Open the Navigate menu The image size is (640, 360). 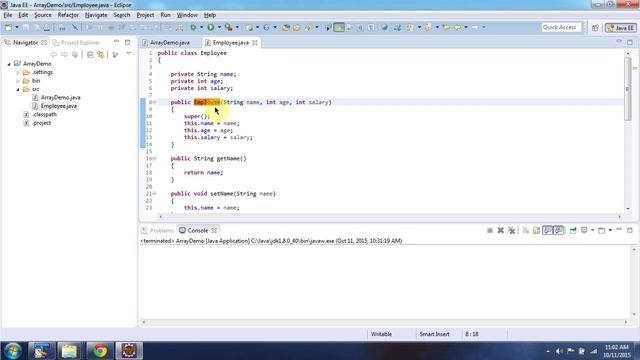(x=96, y=15)
